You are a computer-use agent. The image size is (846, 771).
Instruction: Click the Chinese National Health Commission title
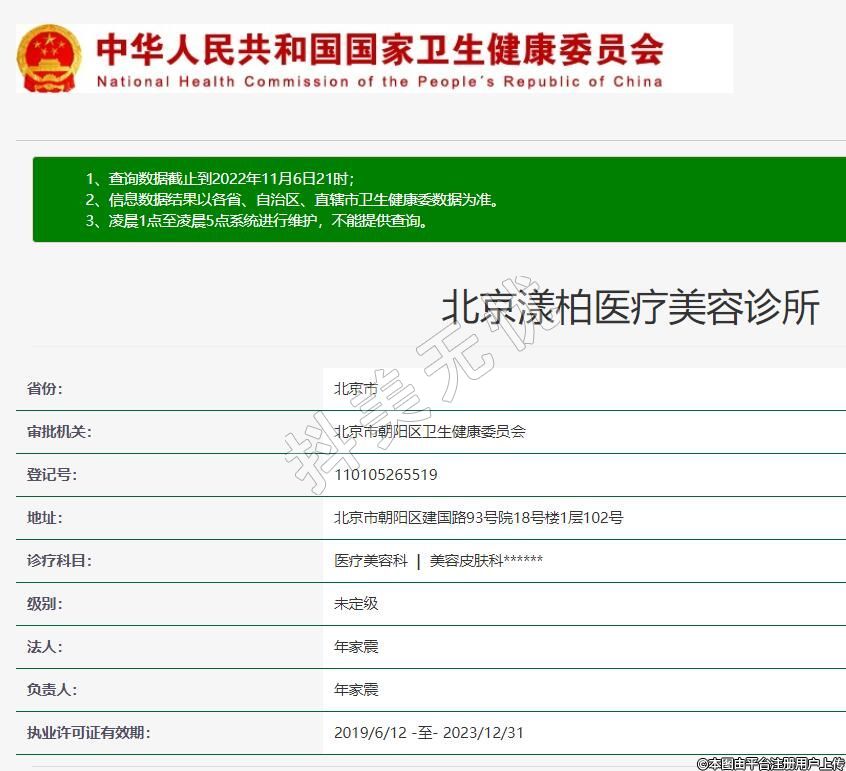click(x=379, y=48)
